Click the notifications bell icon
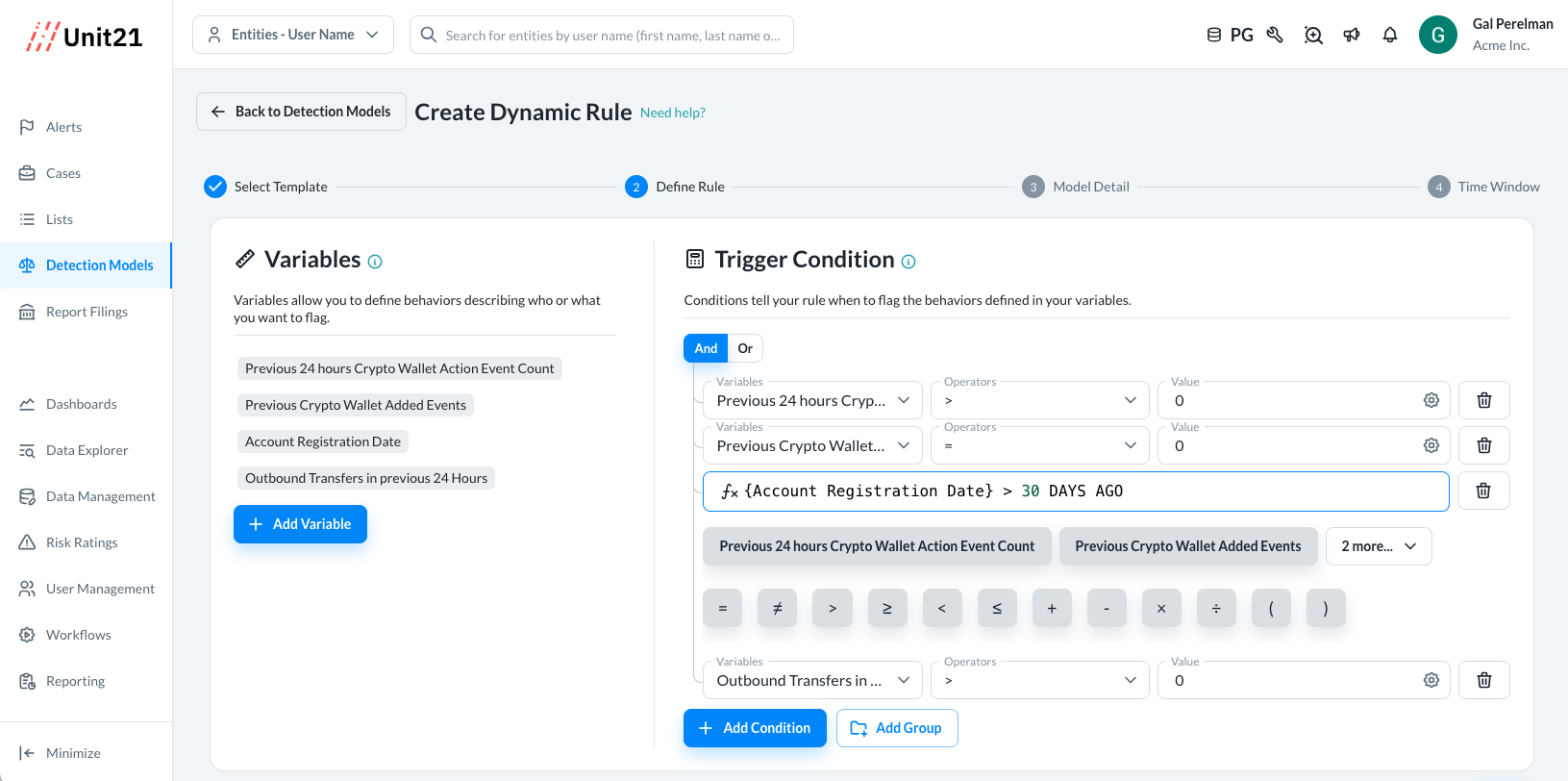This screenshot has width=1568, height=781. (x=1389, y=36)
